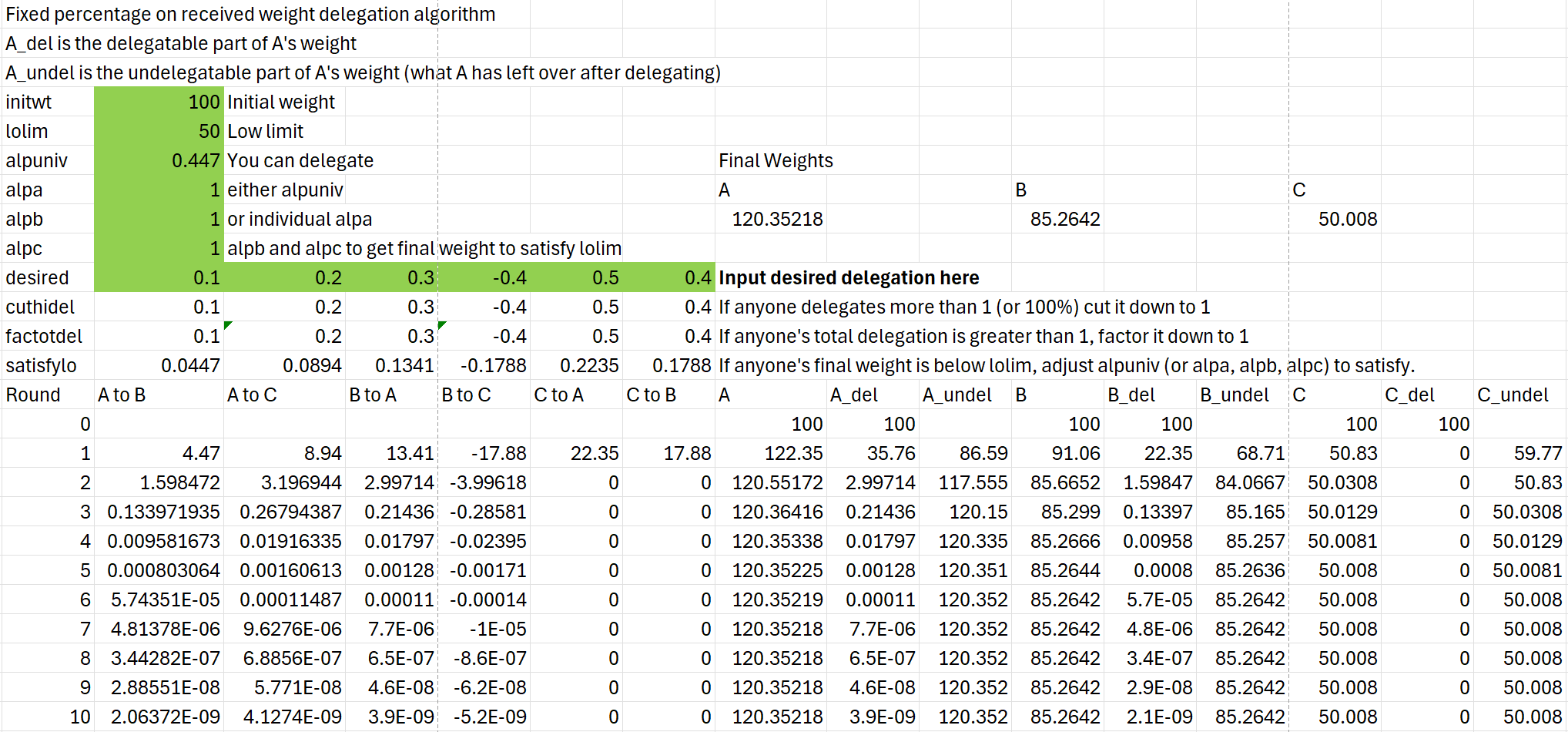The height and width of the screenshot is (732, 1568).
Task: Click the 'A to B' column header
Action: [x=159, y=395]
